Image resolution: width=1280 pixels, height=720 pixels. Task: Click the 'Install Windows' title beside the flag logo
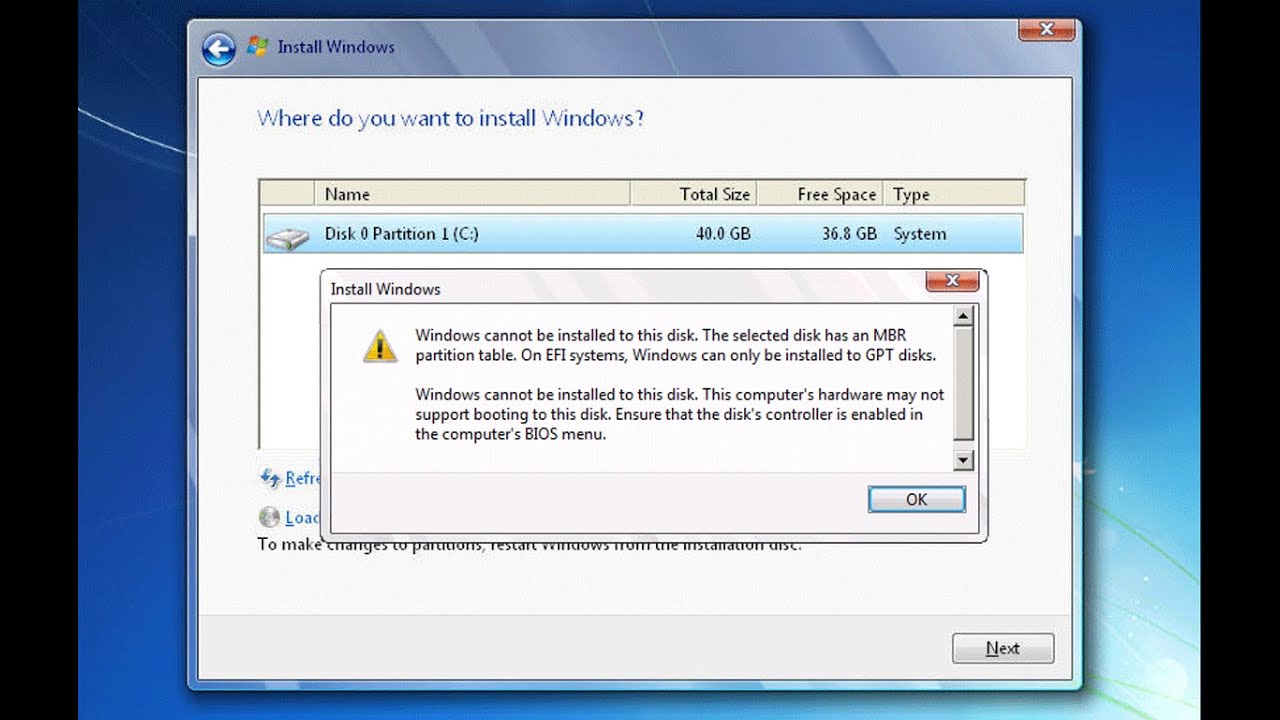pyautogui.click(x=336, y=47)
